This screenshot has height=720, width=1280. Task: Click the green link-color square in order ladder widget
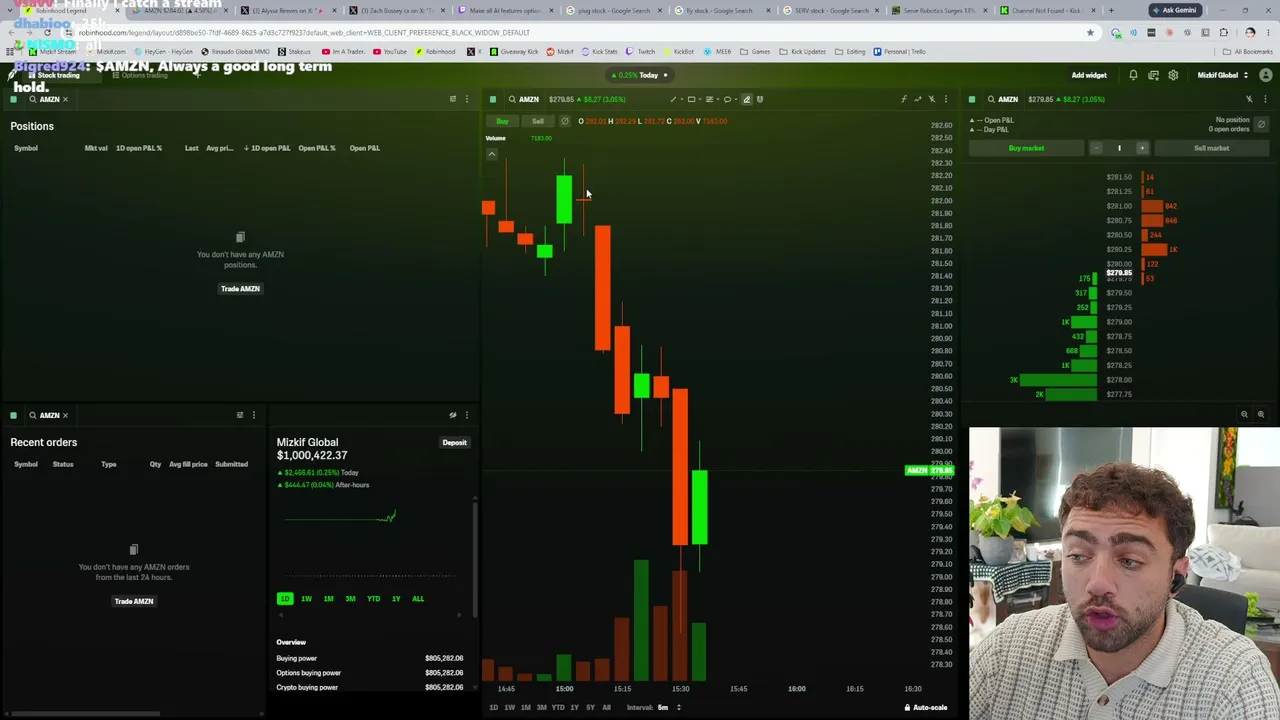(972, 99)
